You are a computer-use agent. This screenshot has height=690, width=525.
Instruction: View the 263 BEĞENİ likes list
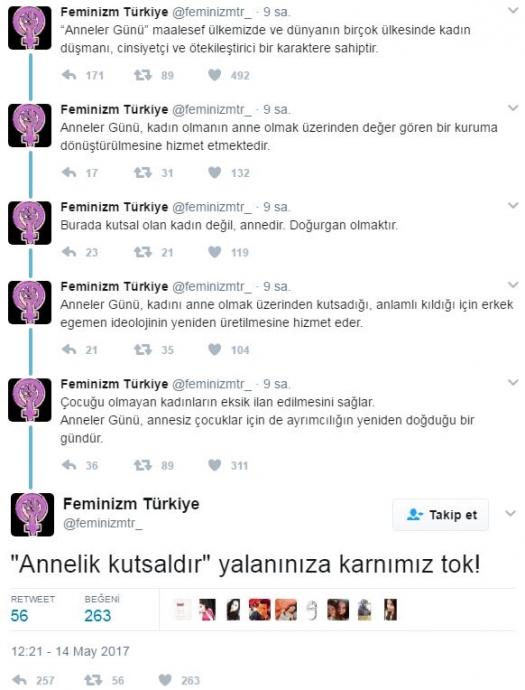102,609
